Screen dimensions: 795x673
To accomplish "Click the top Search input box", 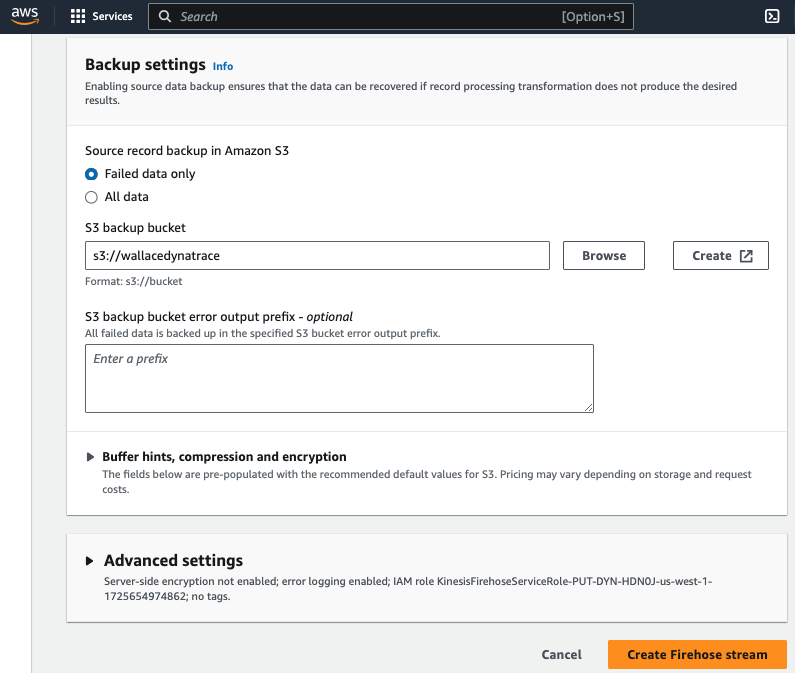I will 390,16.
